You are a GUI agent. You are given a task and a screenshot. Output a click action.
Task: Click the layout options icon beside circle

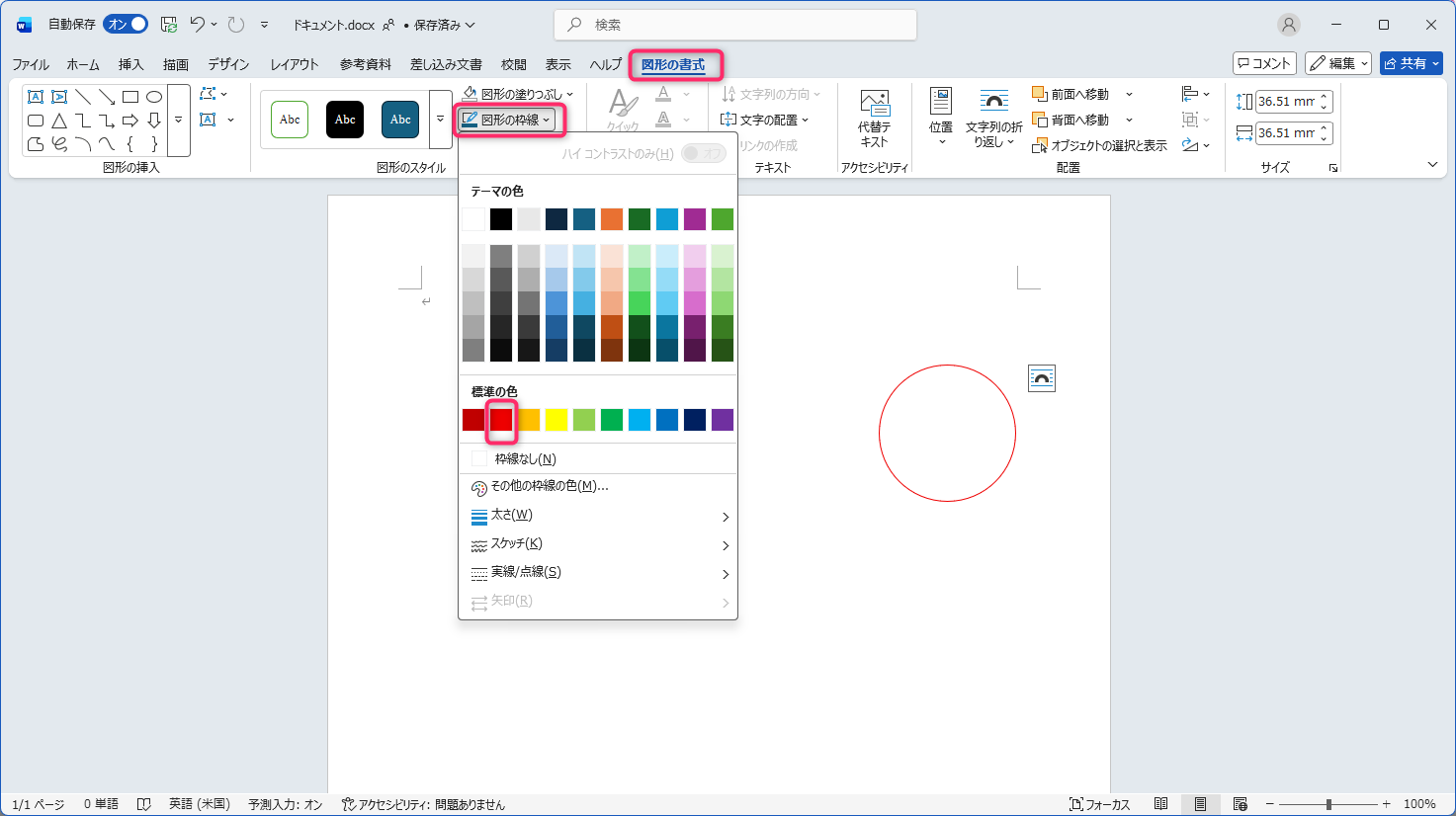(x=1042, y=378)
